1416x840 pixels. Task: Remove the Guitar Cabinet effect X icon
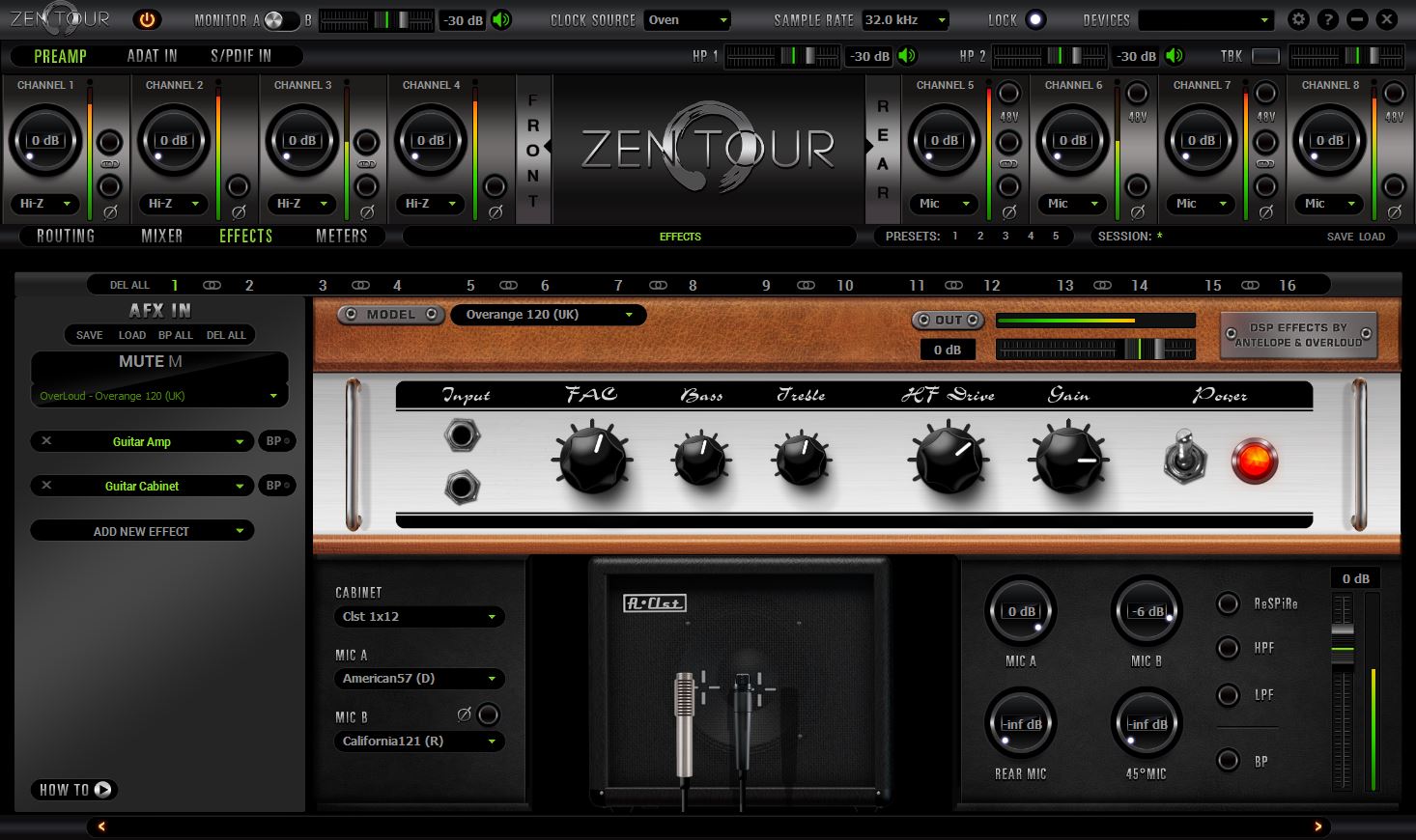(x=46, y=486)
